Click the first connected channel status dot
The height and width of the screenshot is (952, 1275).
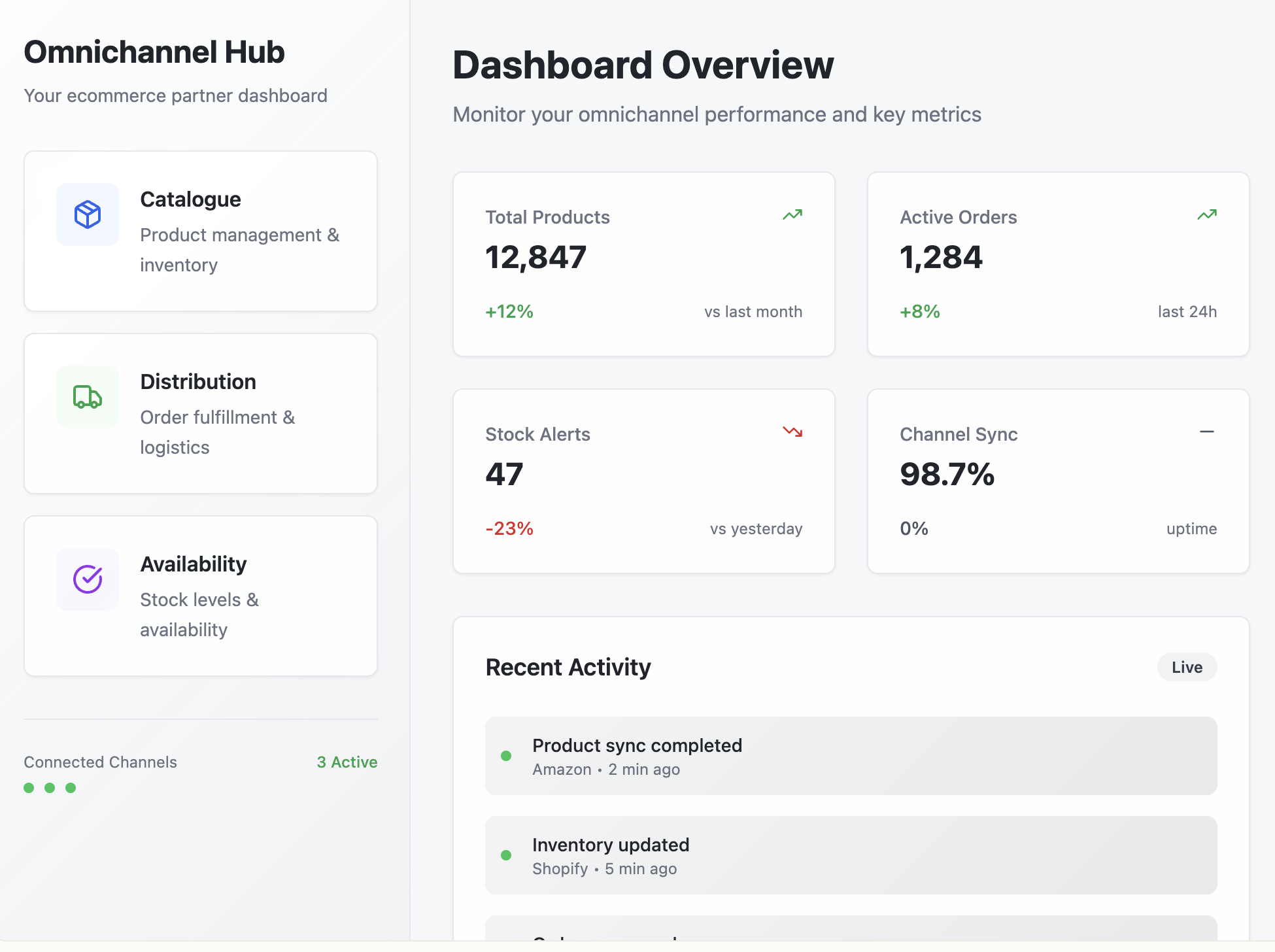pyautogui.click(x=29, y=788)
